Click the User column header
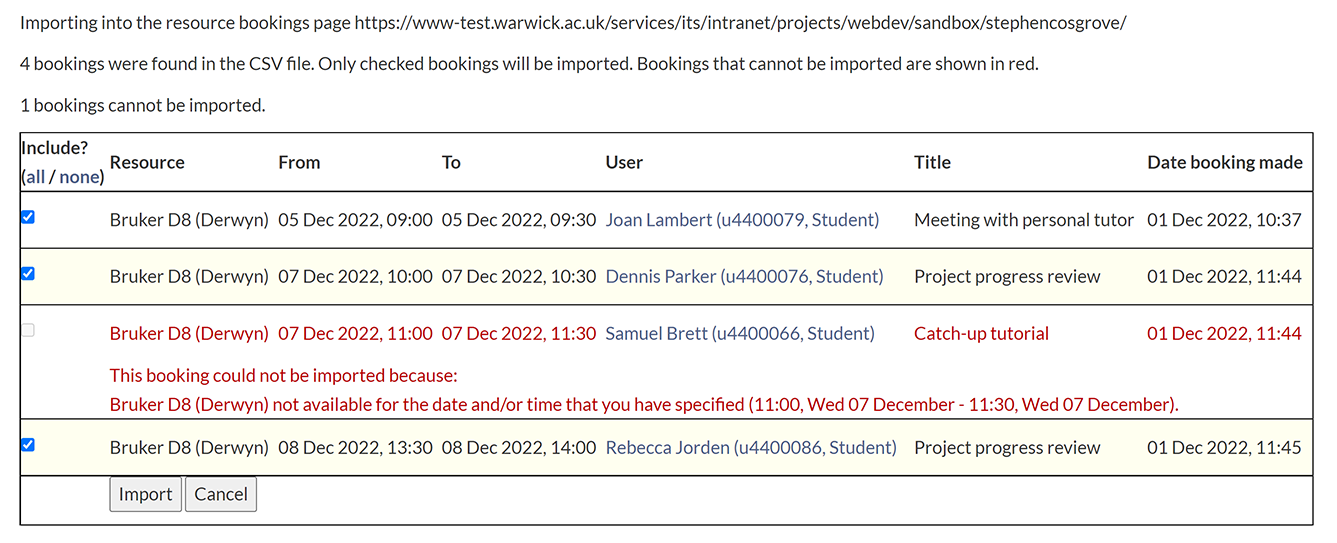Viewport: 1337px width, 543px height. click(624, 162)
